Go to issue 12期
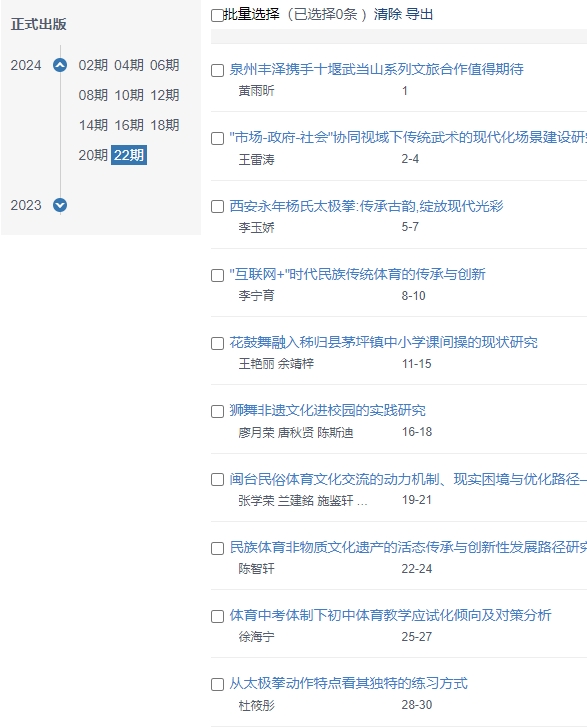The height and width of the screenshot is (727, 587). (165, 95)
